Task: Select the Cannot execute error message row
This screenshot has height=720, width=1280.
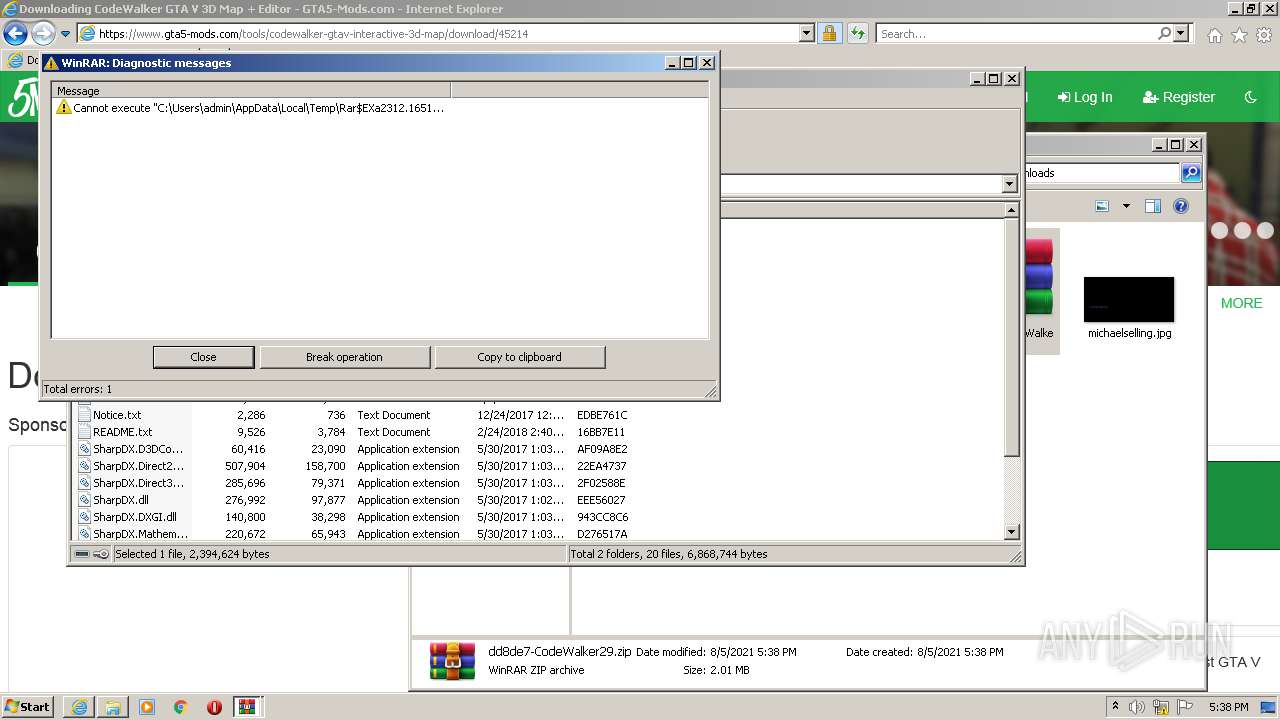Action: 250,107
